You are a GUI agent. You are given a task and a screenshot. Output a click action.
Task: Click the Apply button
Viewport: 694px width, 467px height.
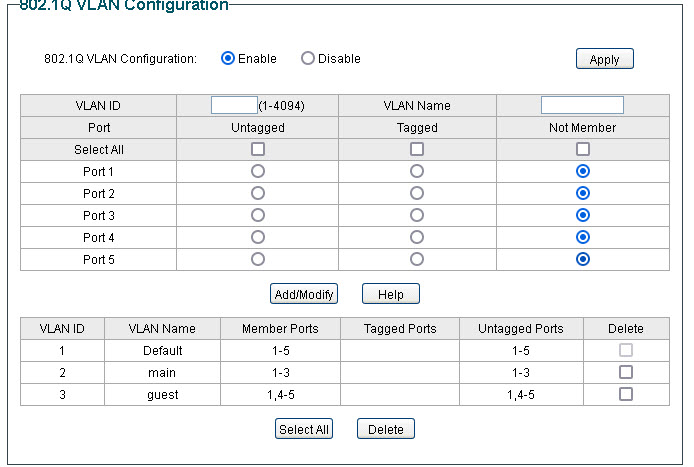[x=605, y=59]
